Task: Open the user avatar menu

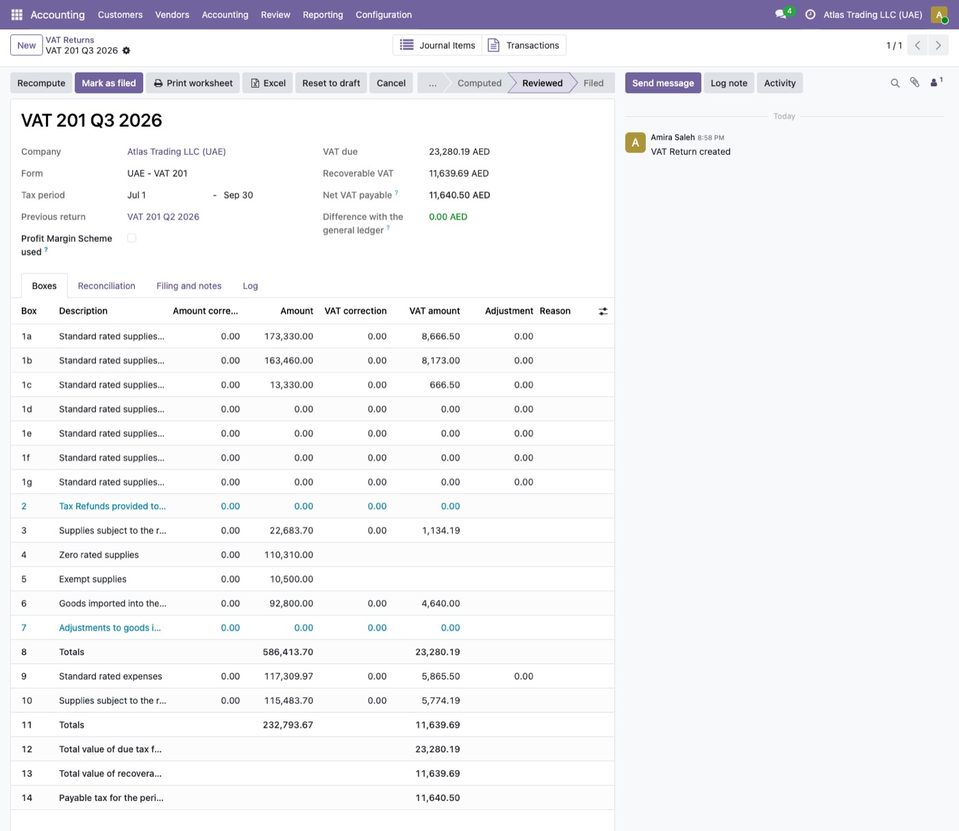Action: point(939,15)
